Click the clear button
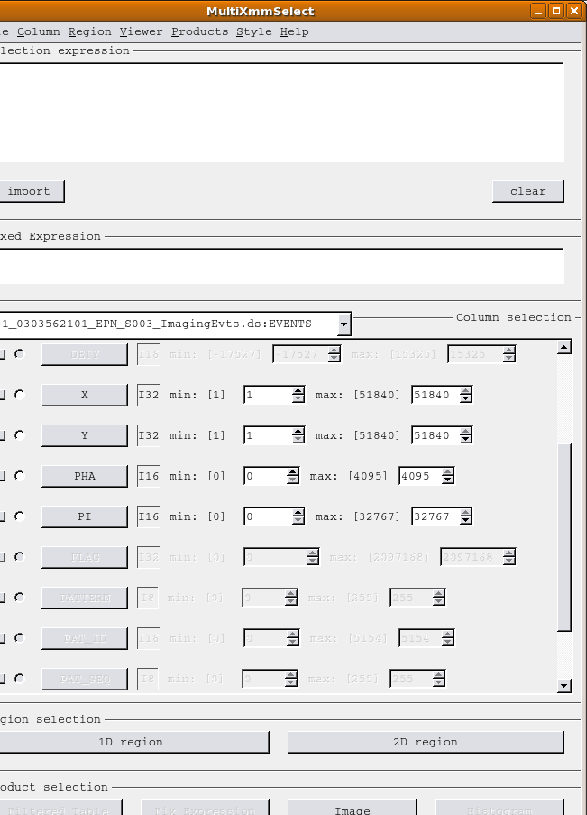 tap(528, 191)
